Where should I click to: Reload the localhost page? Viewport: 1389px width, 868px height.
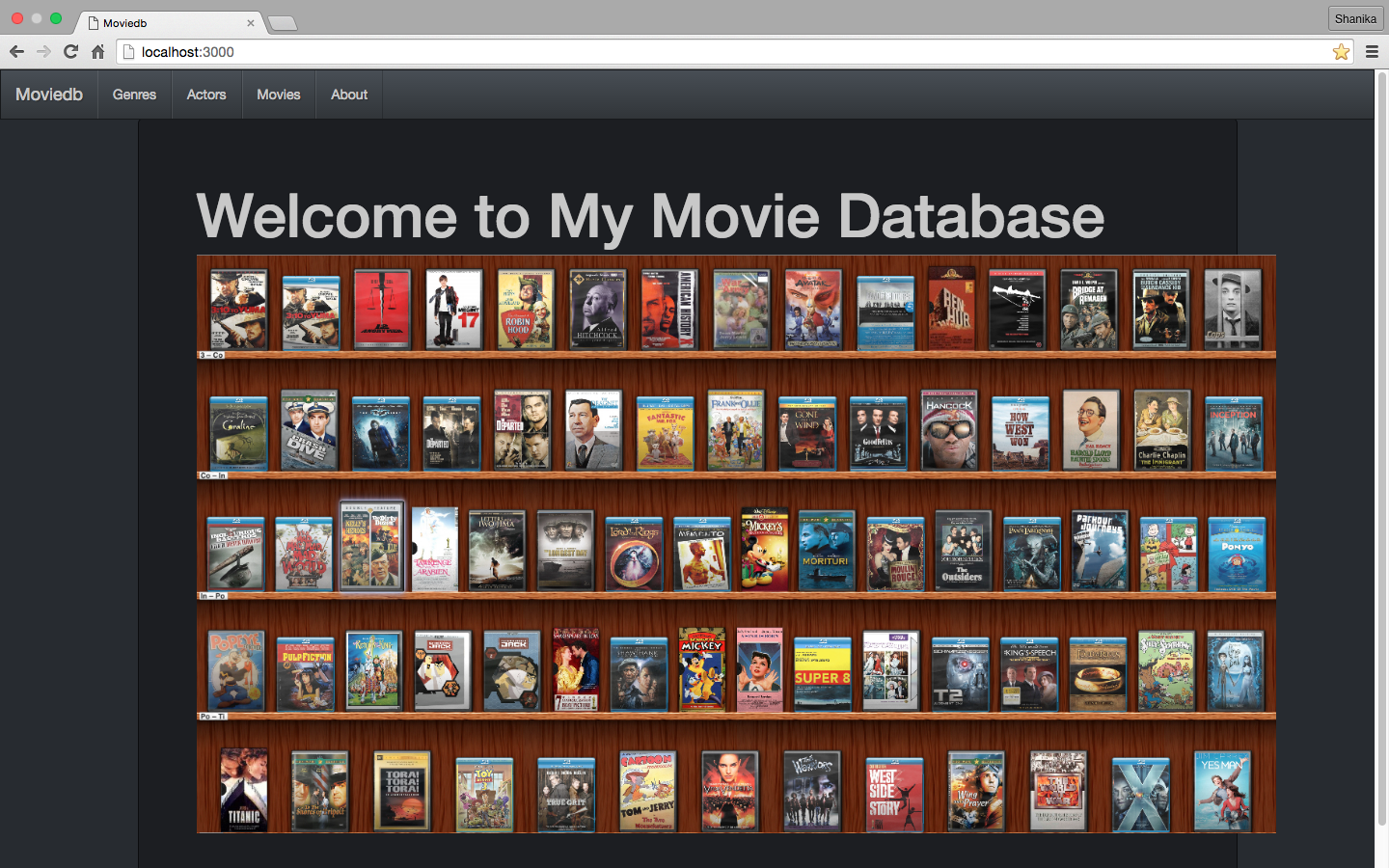coord(70,52)
